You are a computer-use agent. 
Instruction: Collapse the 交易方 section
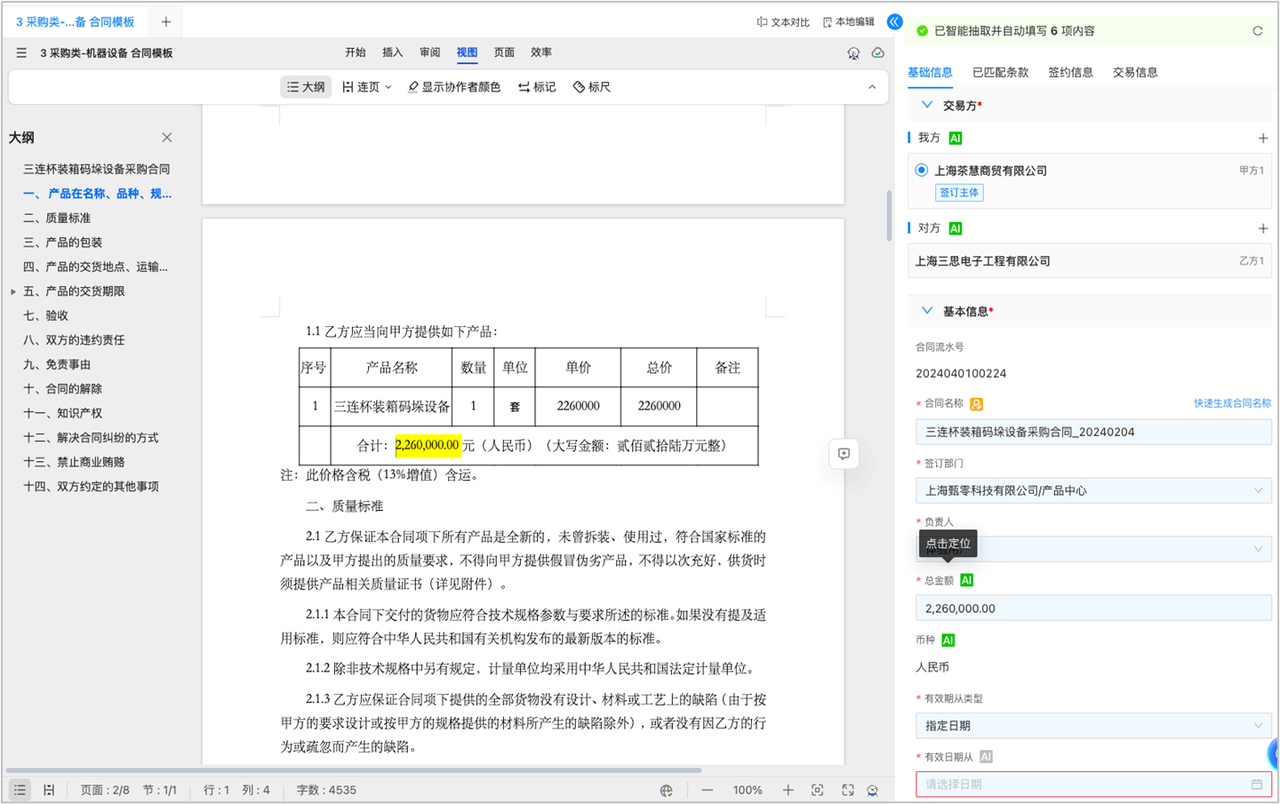925,105
